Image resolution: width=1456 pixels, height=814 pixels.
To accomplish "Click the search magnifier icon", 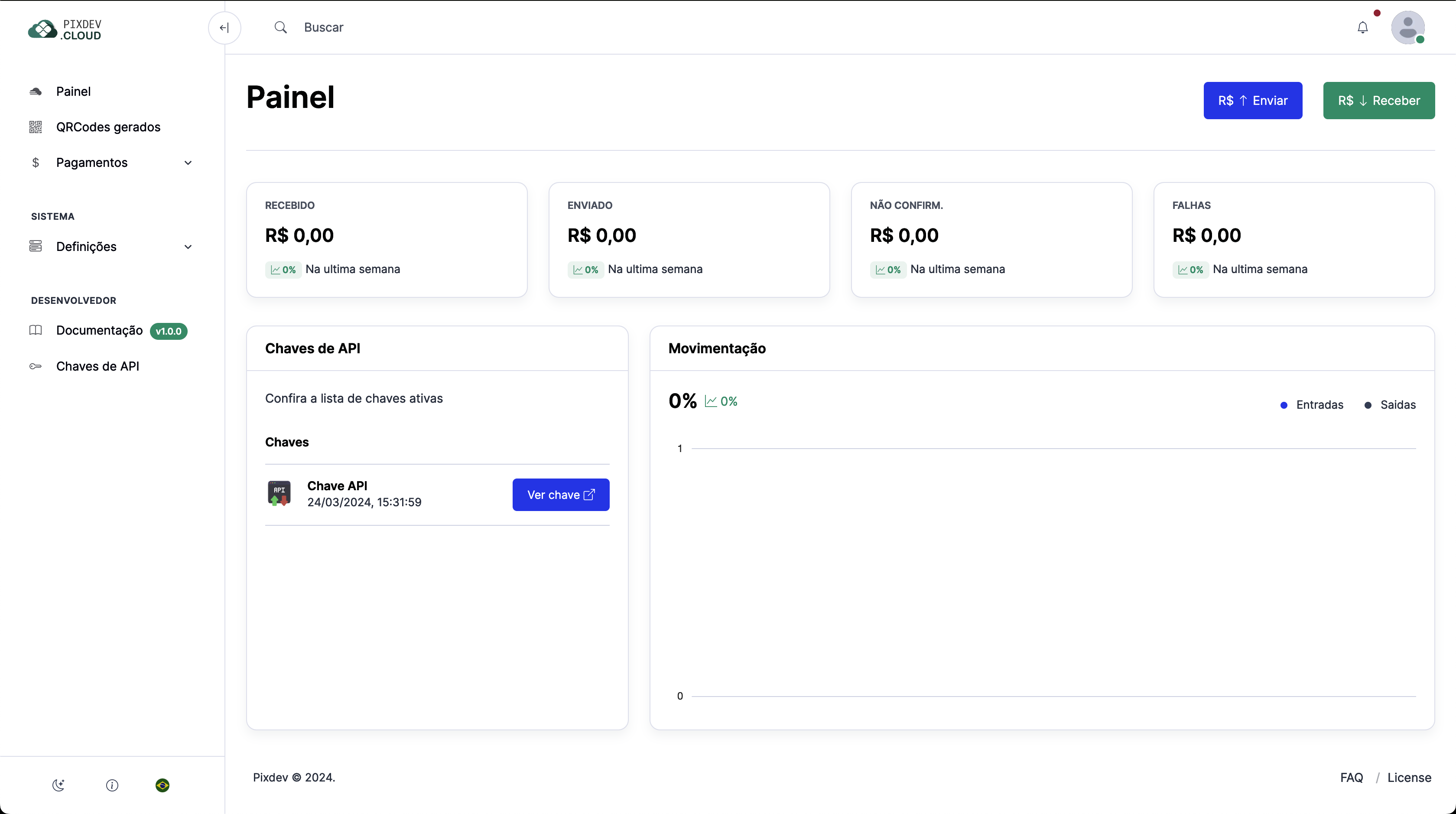I will 280,27.
